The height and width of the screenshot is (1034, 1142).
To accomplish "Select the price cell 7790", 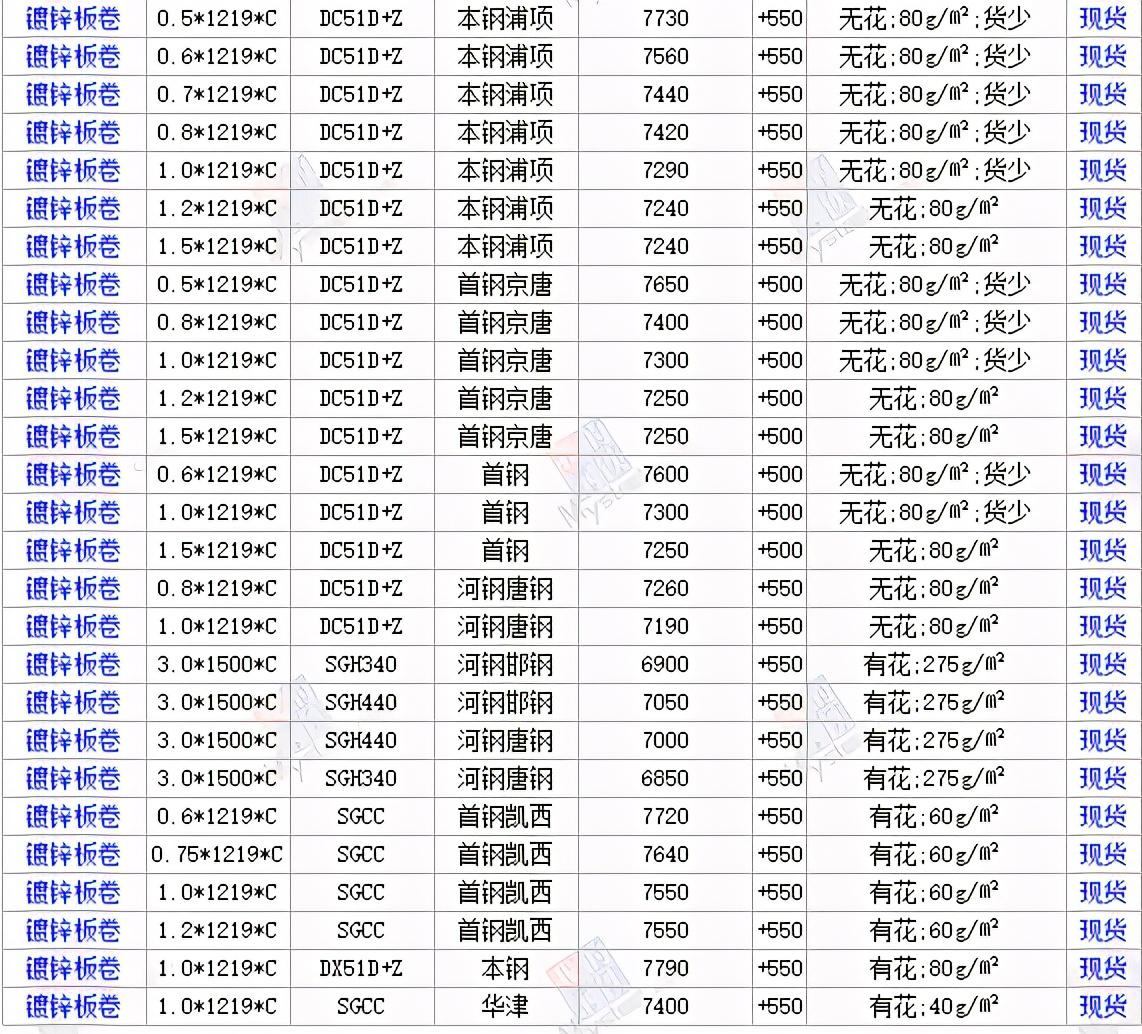I will pyautogui.click(x=665, y=968).
